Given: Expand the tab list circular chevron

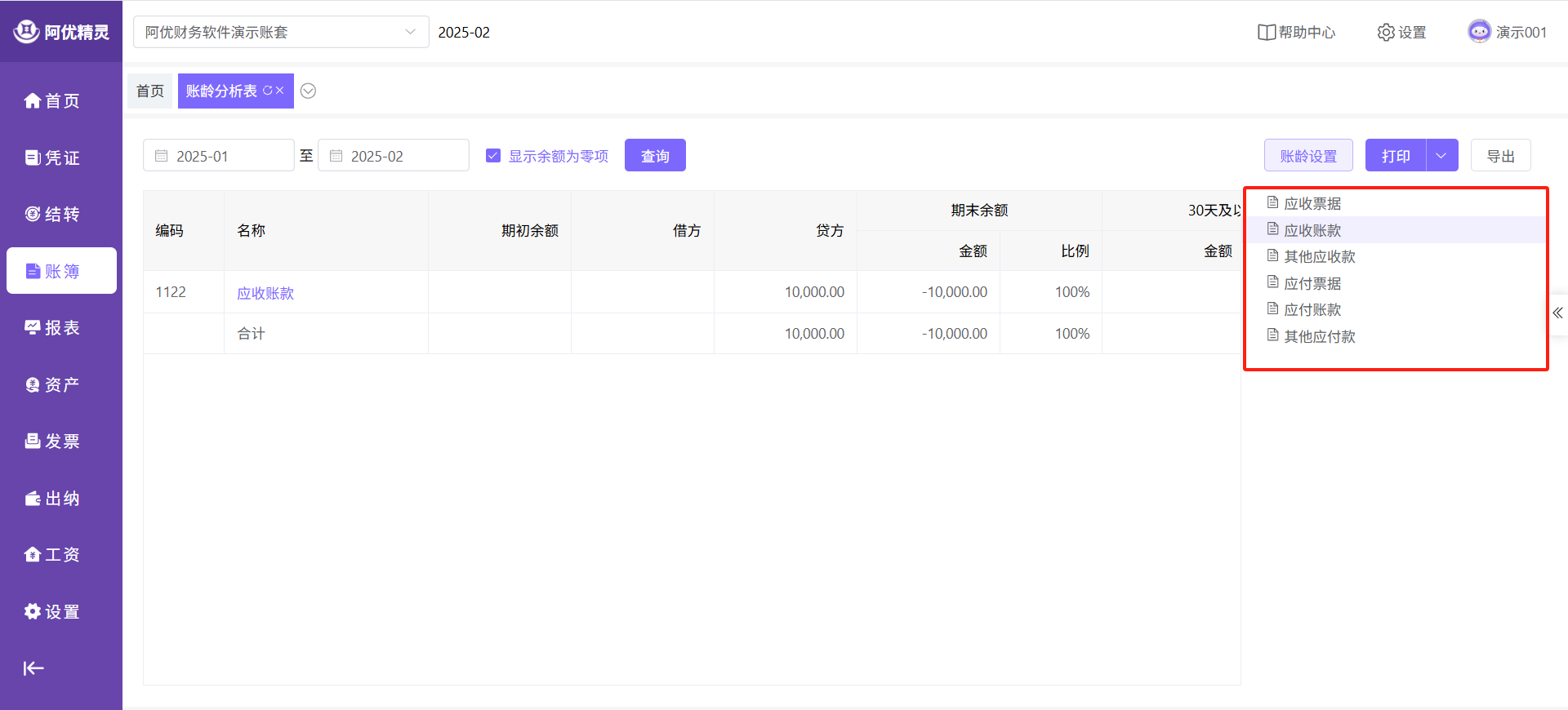Looking at the screenshot, I should (308, 91).
